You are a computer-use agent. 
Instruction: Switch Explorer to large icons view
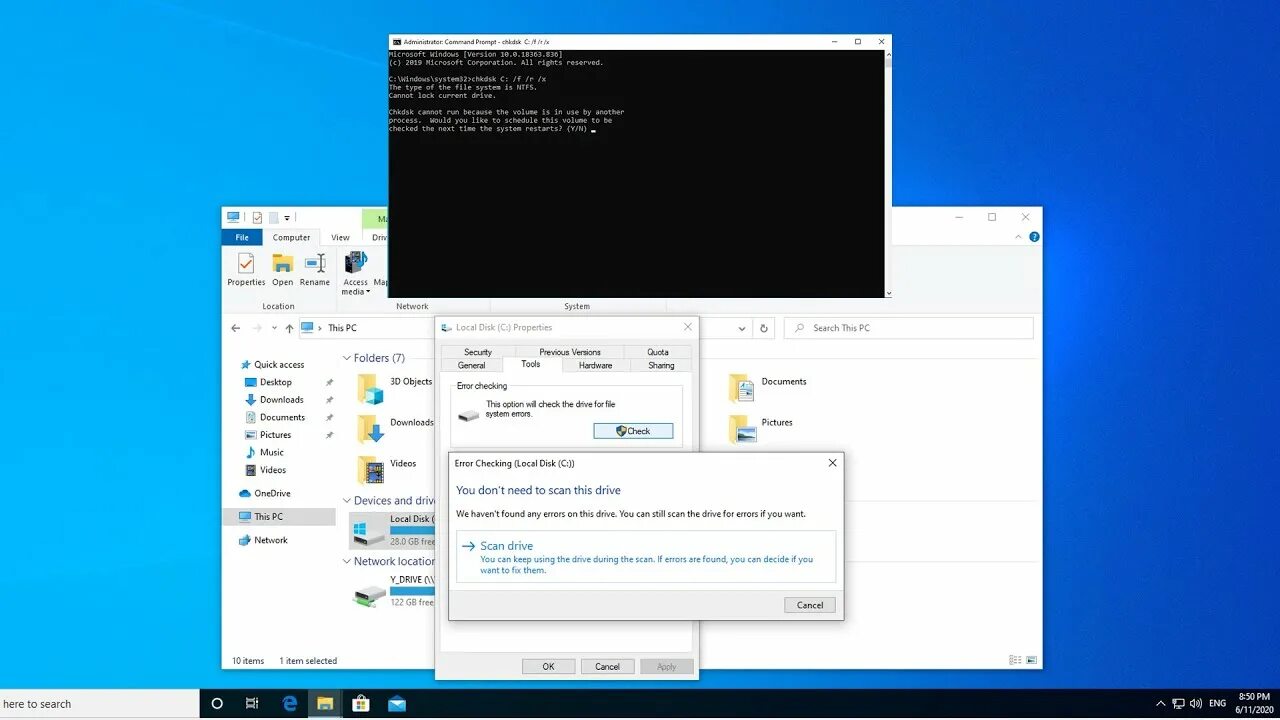click(x=1031, y=660)
